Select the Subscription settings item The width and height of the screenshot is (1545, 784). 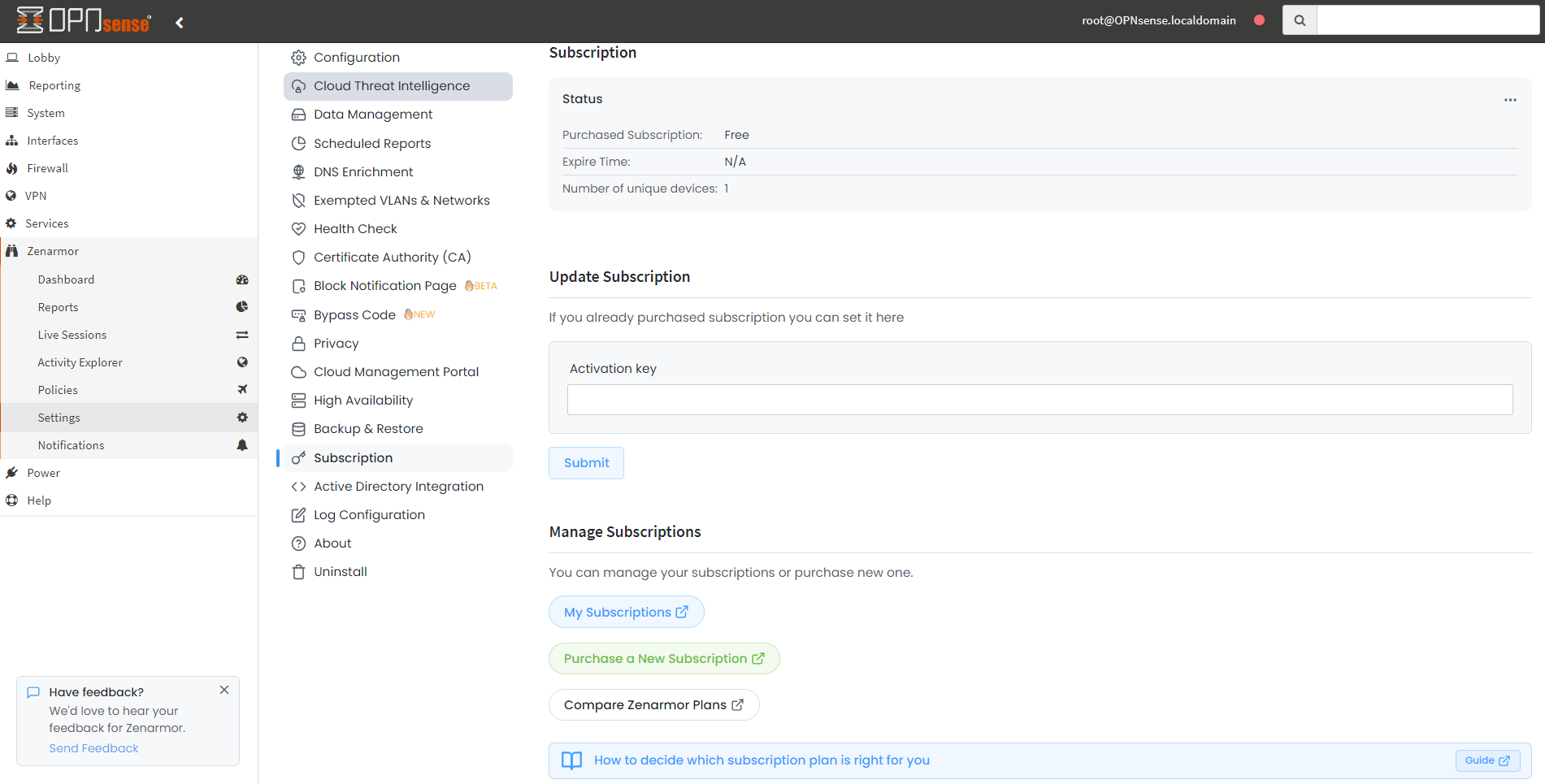tap(398, 458)
